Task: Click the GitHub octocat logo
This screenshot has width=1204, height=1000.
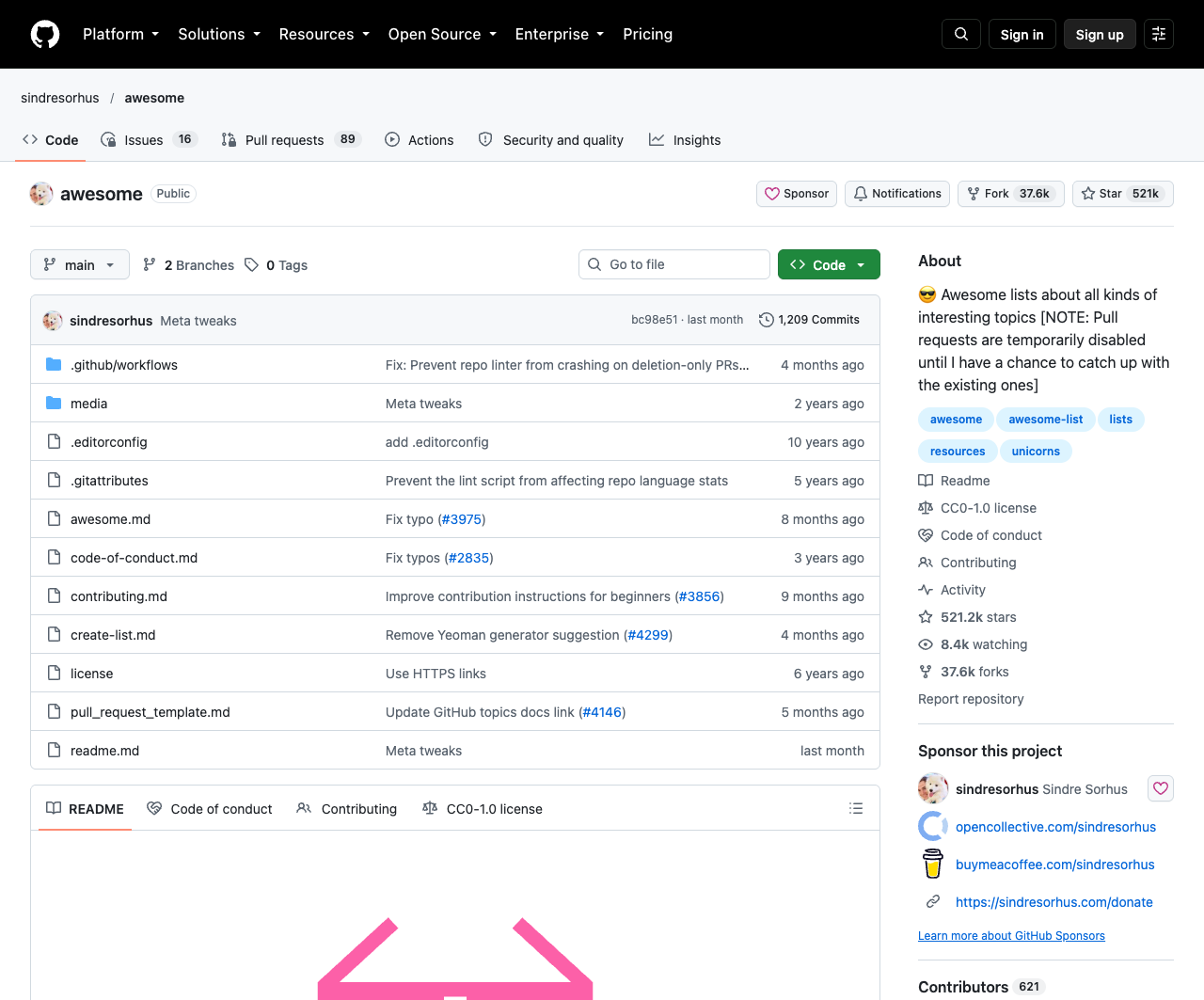Action: pos(45,34)
